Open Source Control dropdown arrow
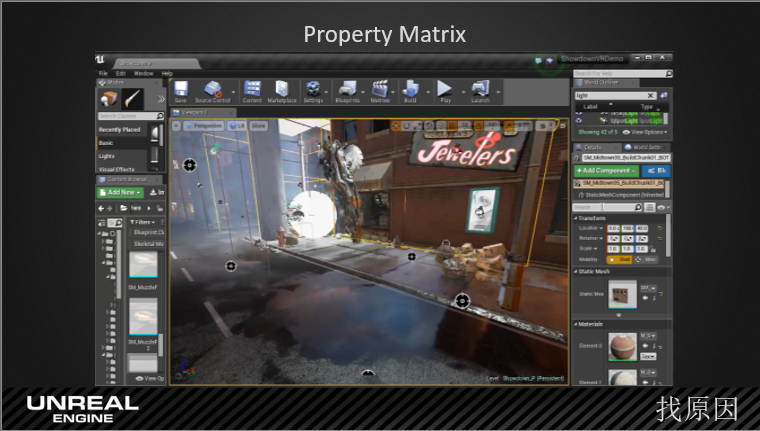This screenshot has width=760, height=431. coord(234,92)
